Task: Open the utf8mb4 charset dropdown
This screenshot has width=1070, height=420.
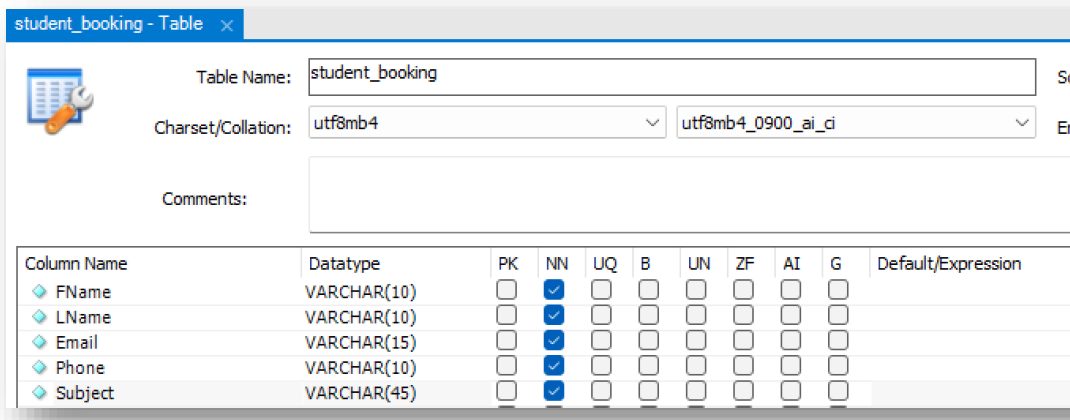Action: click(651, 123)
